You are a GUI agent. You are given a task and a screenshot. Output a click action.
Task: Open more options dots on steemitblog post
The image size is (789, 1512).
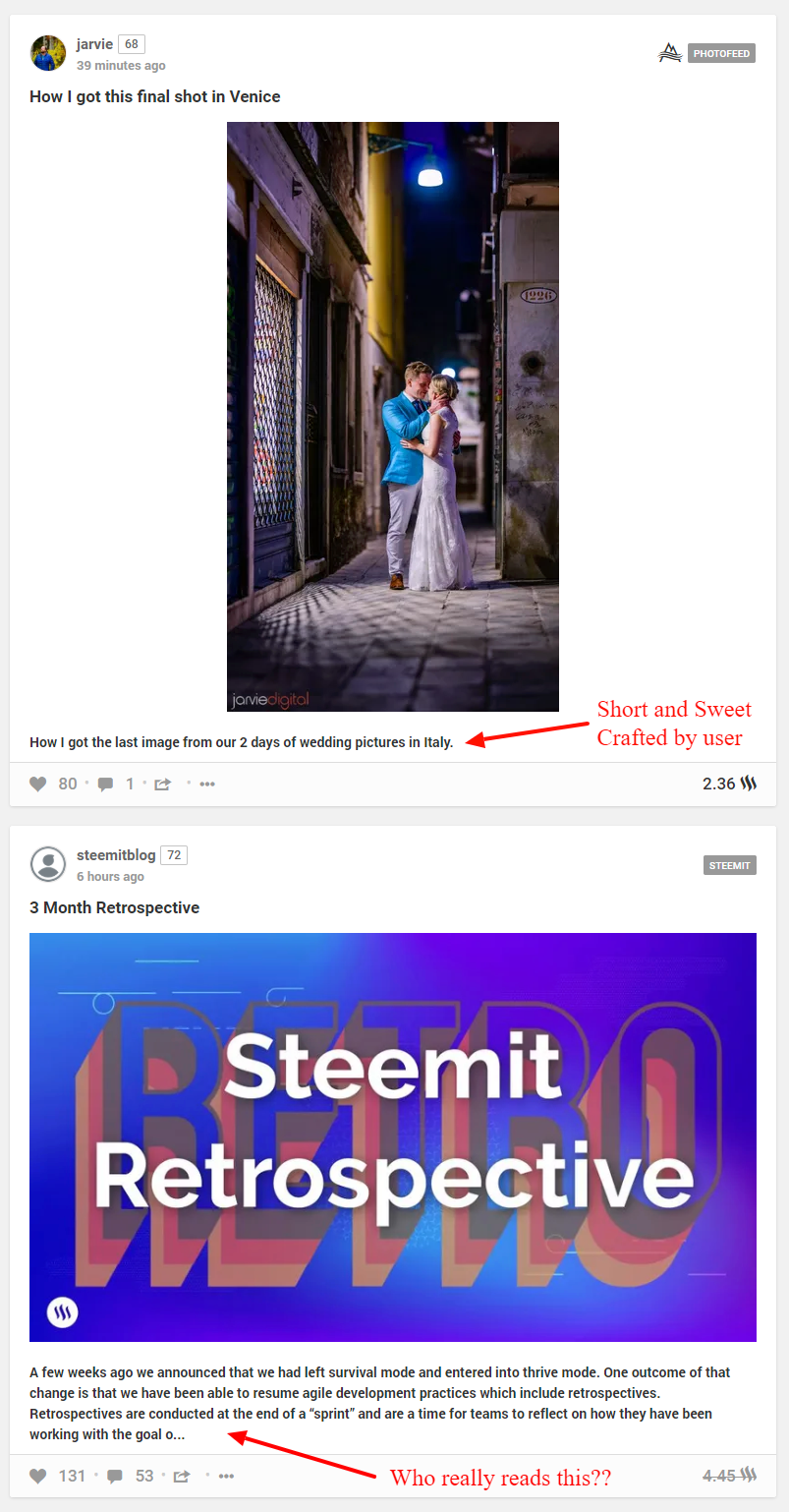pos(226,1477)
